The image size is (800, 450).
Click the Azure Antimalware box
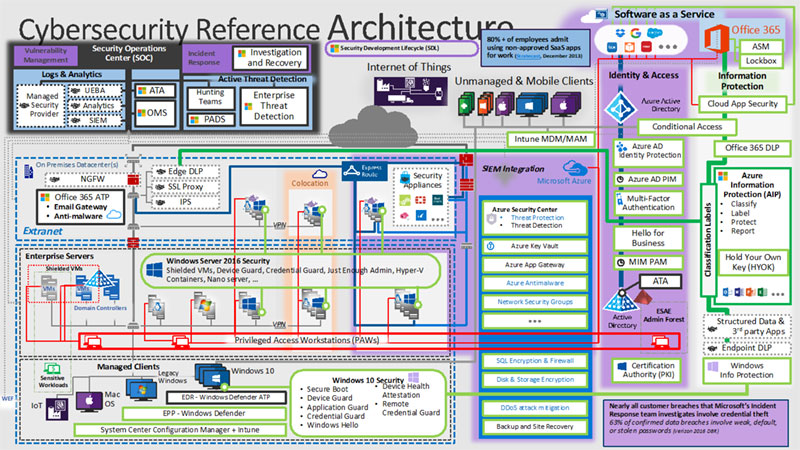coord(534,283)
